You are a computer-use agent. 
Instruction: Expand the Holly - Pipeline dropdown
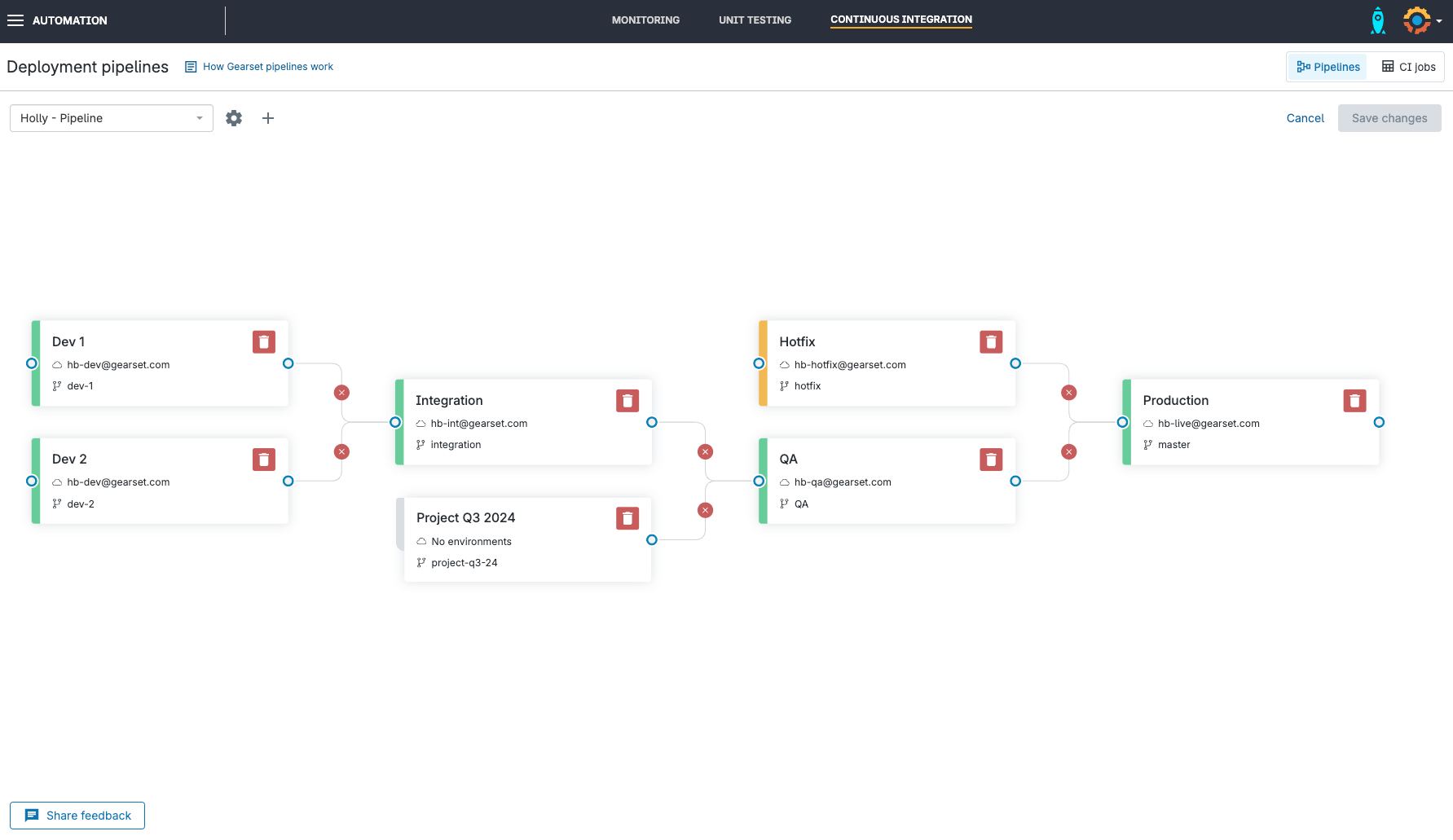[112, 118]
